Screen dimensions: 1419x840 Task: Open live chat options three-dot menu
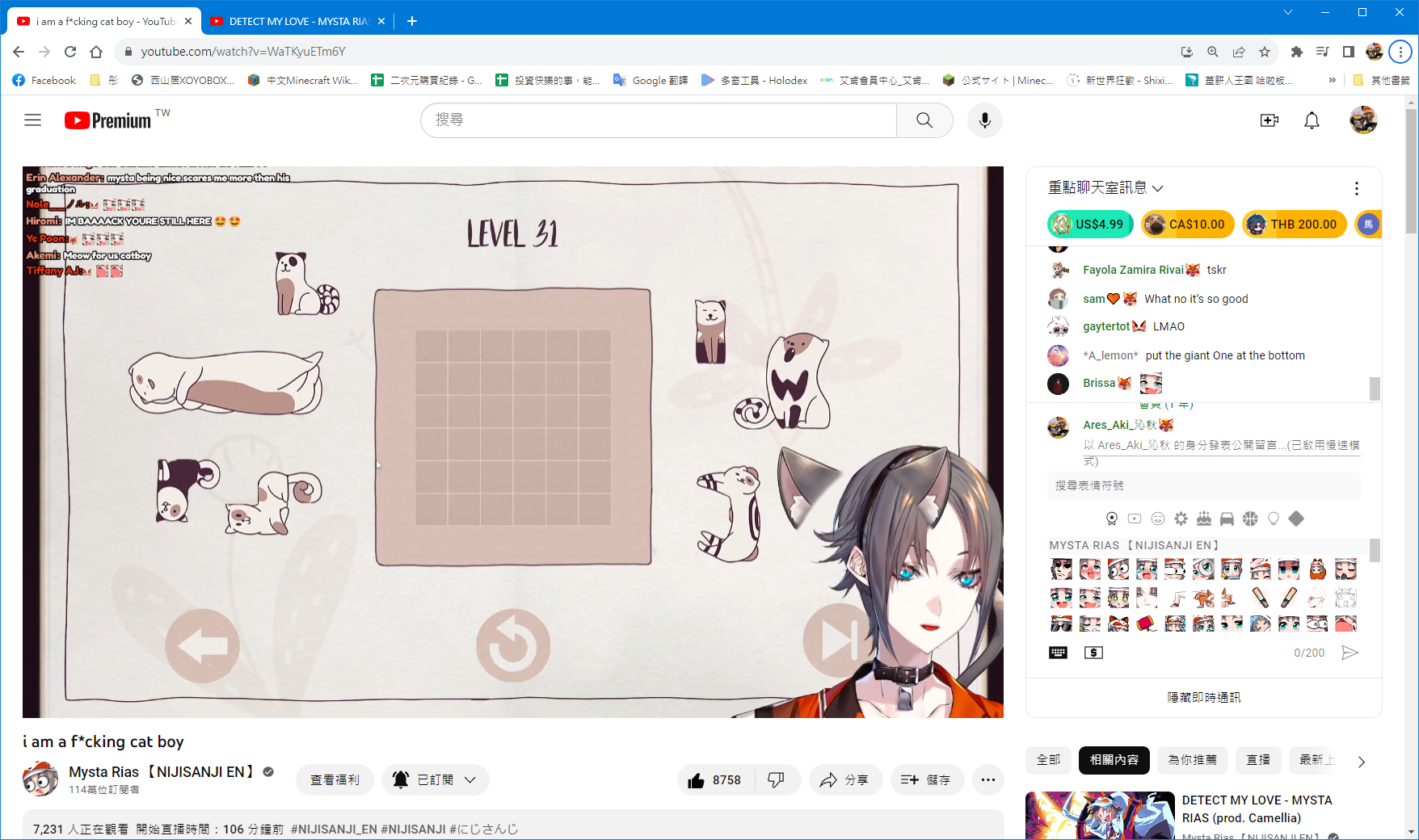coord(1356,188)
